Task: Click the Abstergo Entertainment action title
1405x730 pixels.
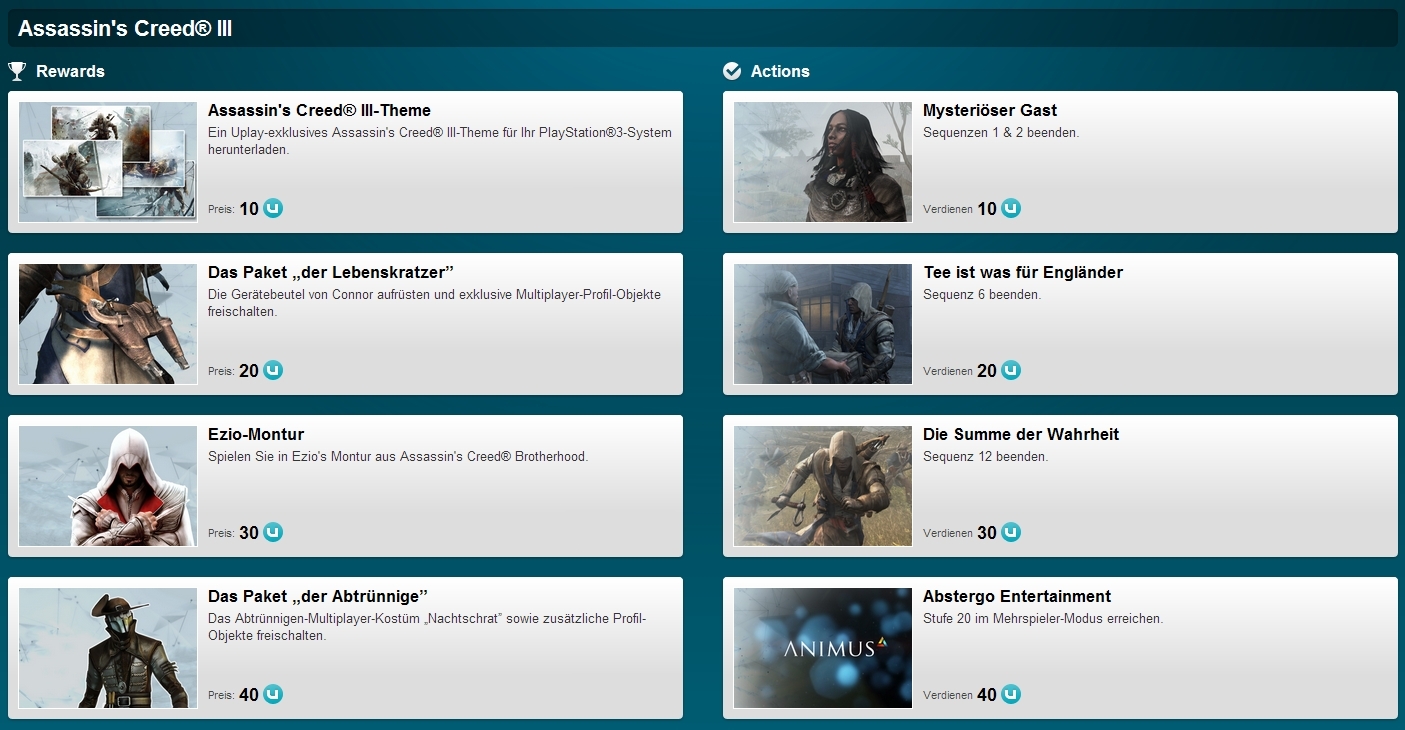Action: [1017, 597]
